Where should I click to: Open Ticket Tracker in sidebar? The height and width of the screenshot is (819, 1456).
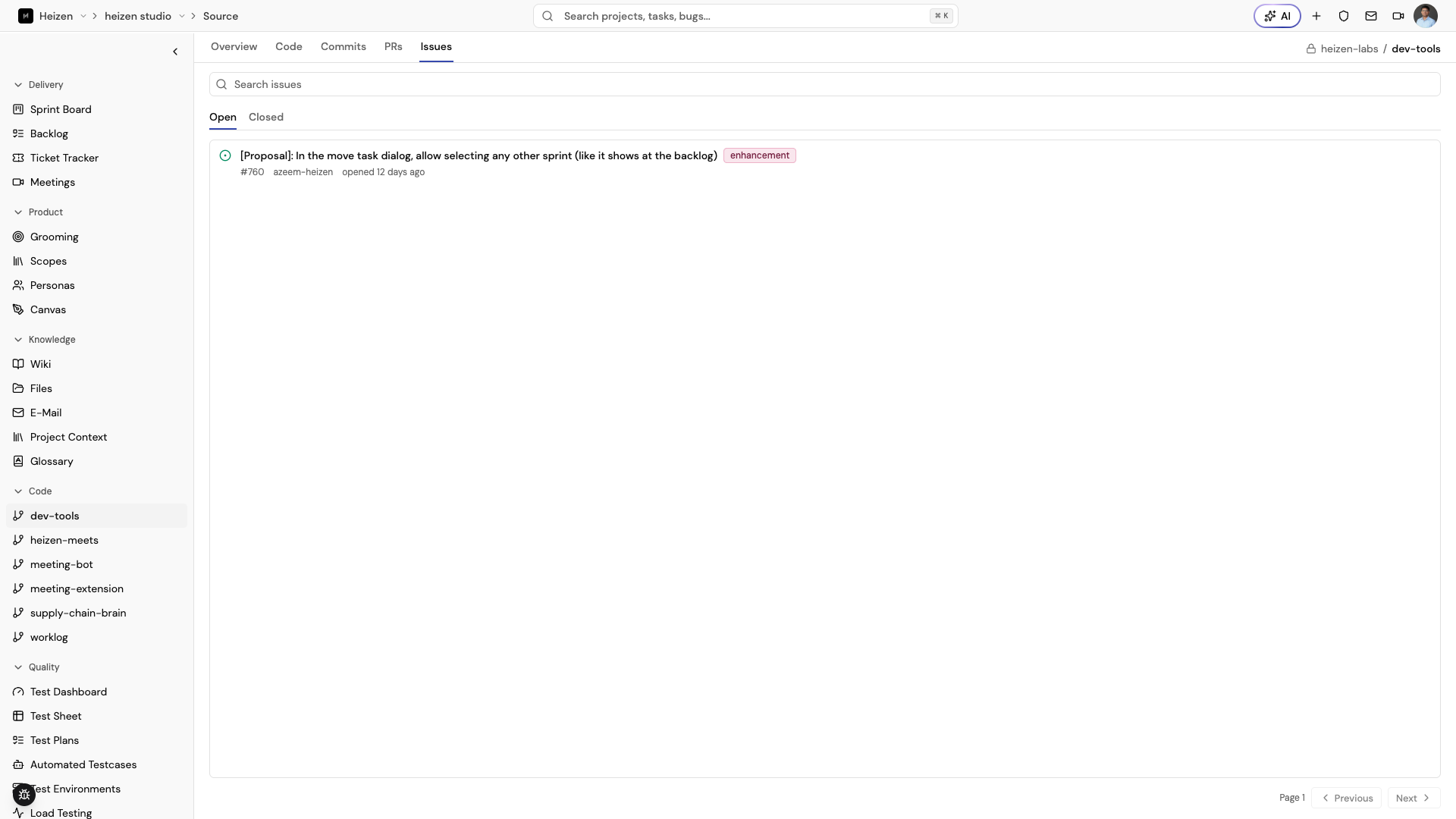pyautogui.click(x=96, y=158)
